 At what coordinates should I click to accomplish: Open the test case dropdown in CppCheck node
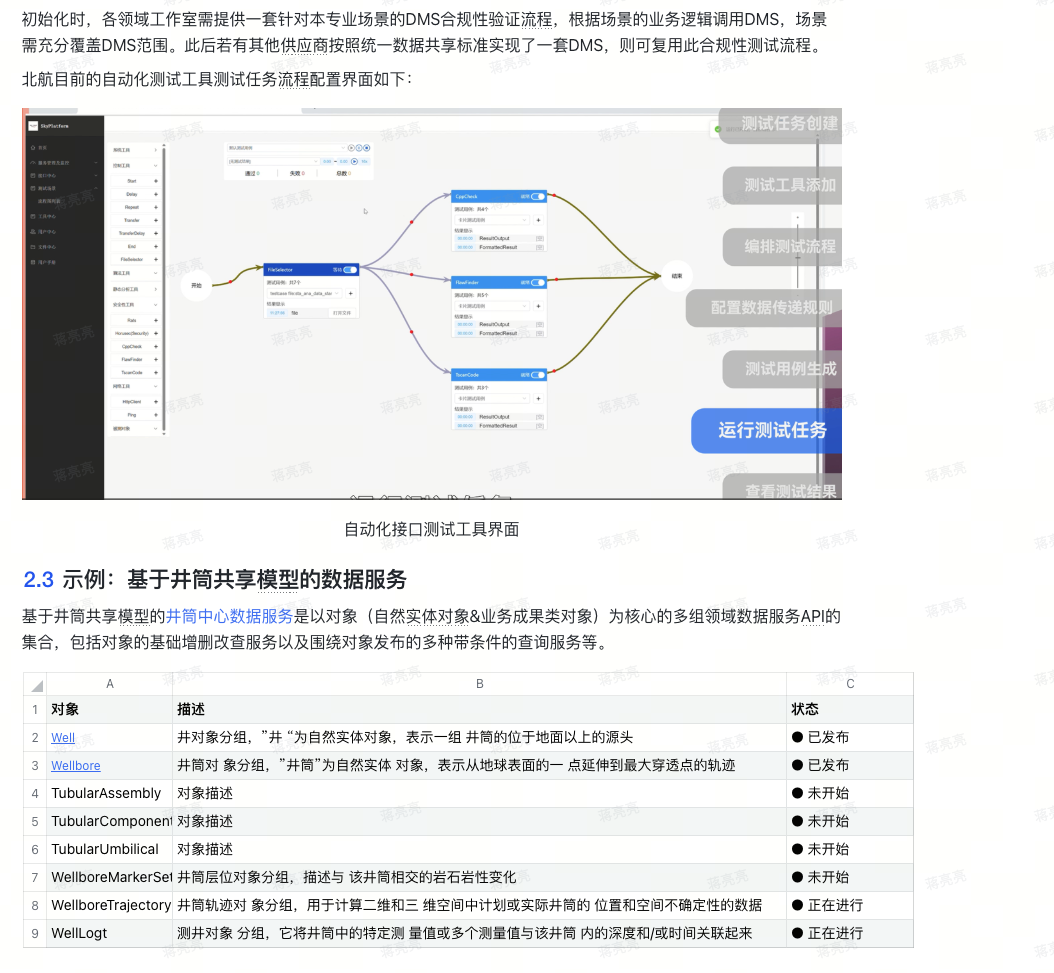click(x=492, y=220)
